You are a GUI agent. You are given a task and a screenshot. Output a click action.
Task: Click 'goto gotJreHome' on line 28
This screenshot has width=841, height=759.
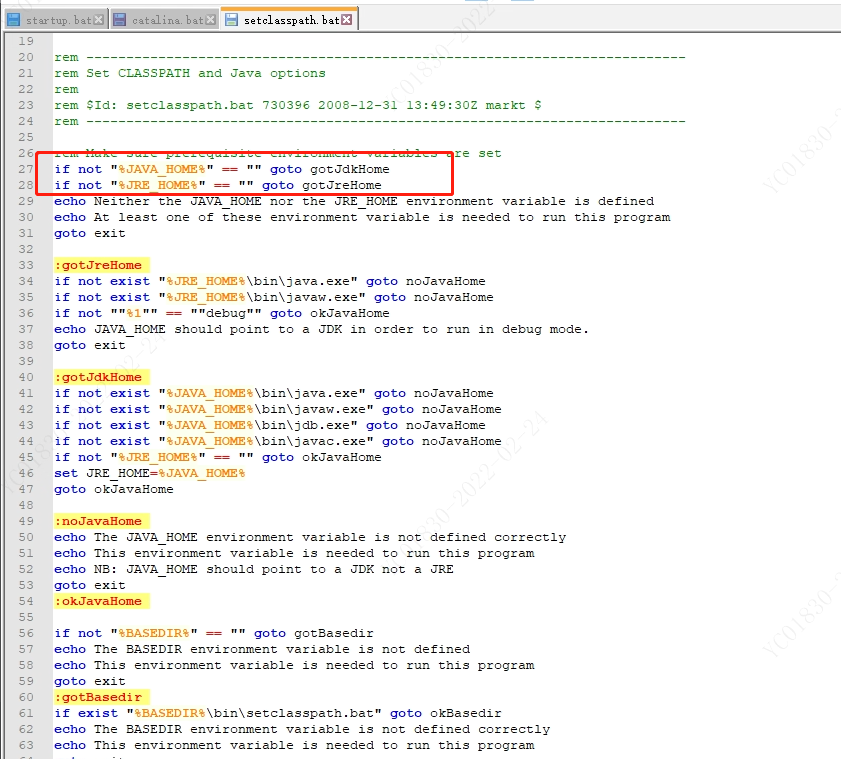coord(321,186)
